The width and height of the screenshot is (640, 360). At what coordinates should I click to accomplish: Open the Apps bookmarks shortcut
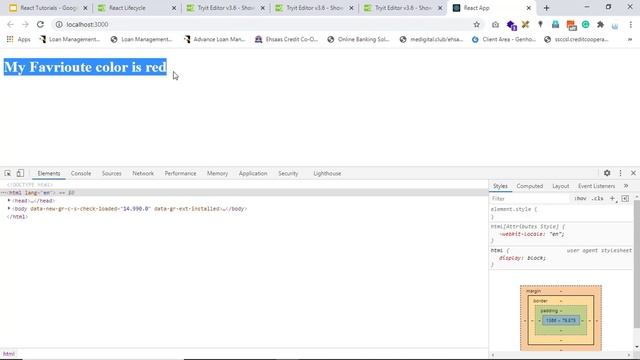[19, 39]
